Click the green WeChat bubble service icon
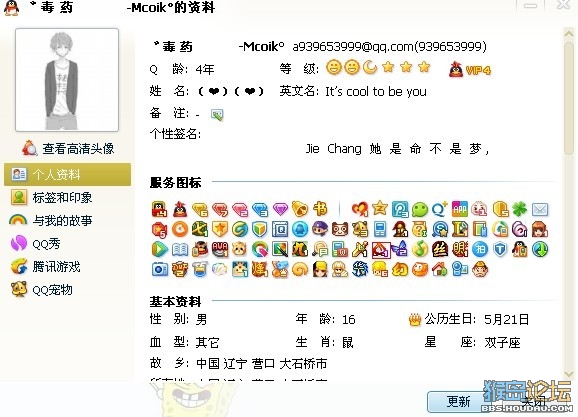578x417 pixels. coord(419,209)
